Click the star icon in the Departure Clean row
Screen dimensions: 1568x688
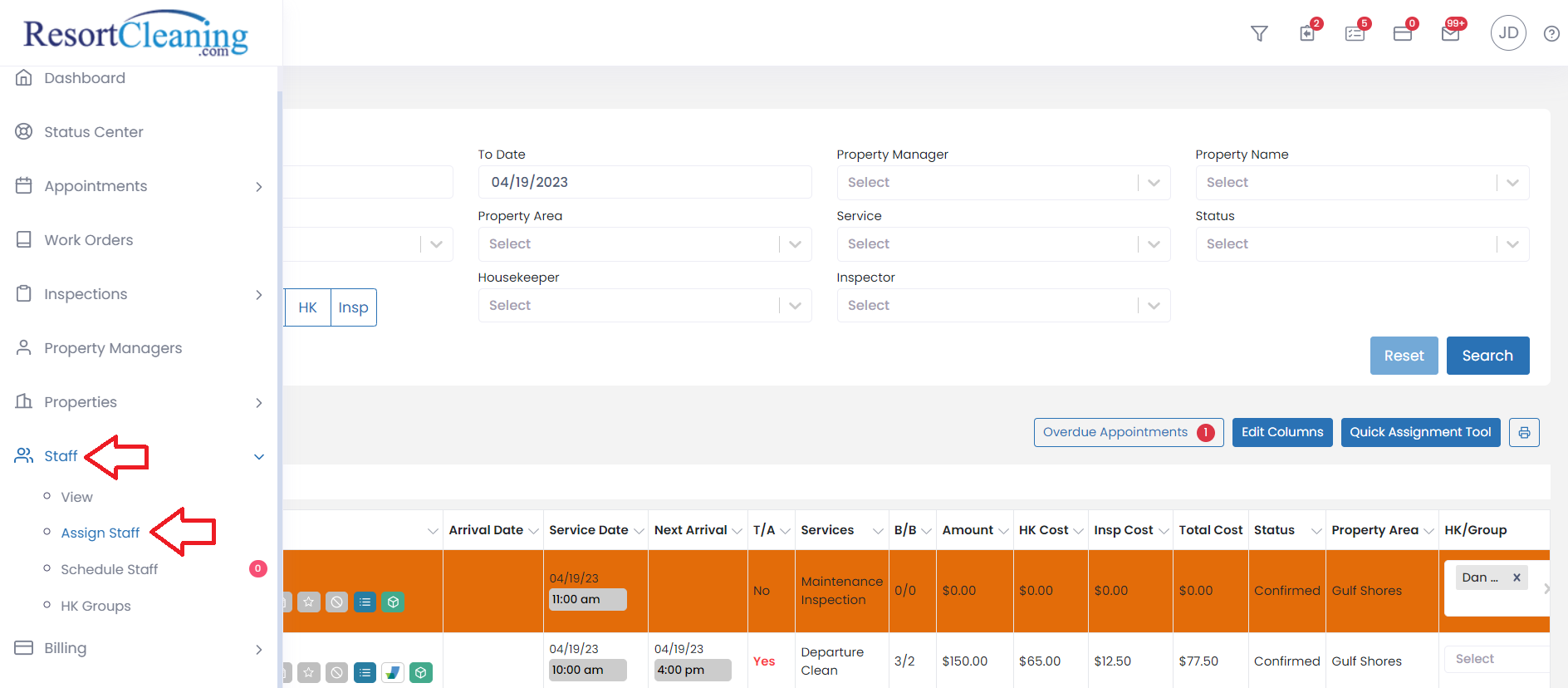[x=309, y=672]
